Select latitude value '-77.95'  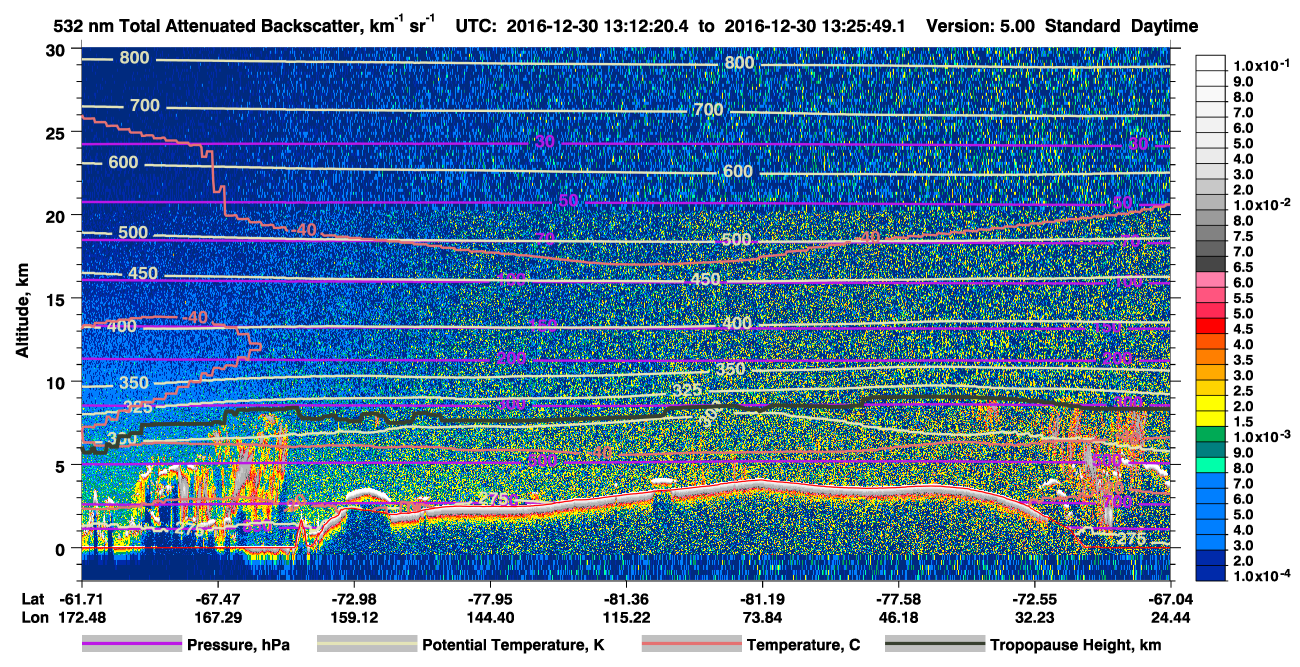point(490,600)
